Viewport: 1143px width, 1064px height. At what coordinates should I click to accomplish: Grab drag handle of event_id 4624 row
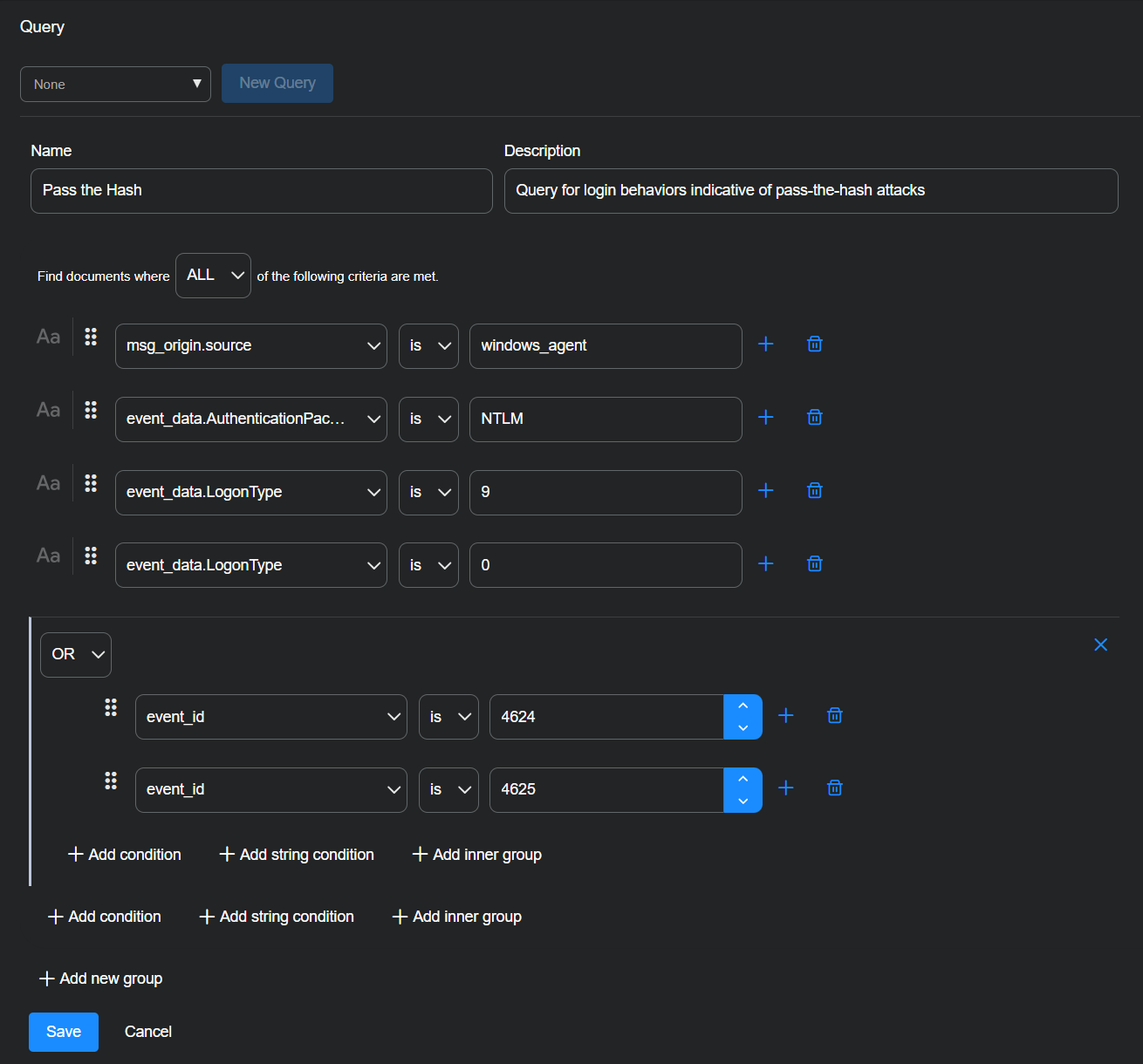(111, 707)
